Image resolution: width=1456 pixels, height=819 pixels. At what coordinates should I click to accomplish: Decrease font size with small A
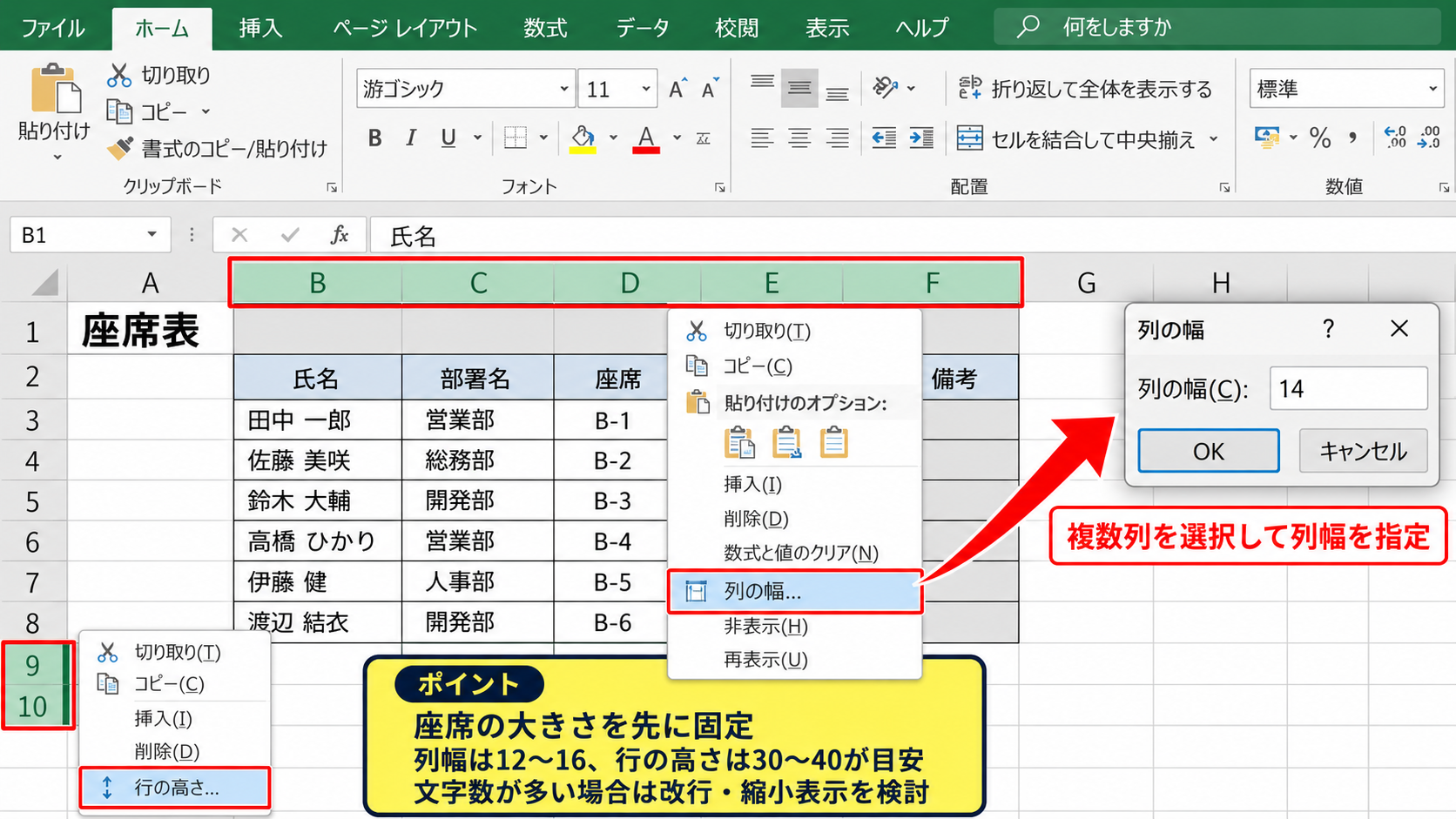710,89
